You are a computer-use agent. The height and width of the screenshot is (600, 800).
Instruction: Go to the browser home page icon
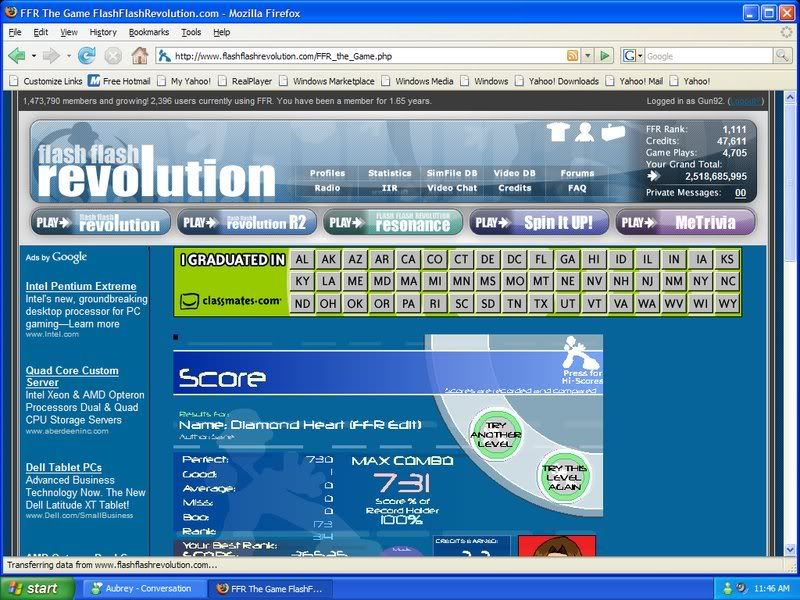[x=139, y=56]
